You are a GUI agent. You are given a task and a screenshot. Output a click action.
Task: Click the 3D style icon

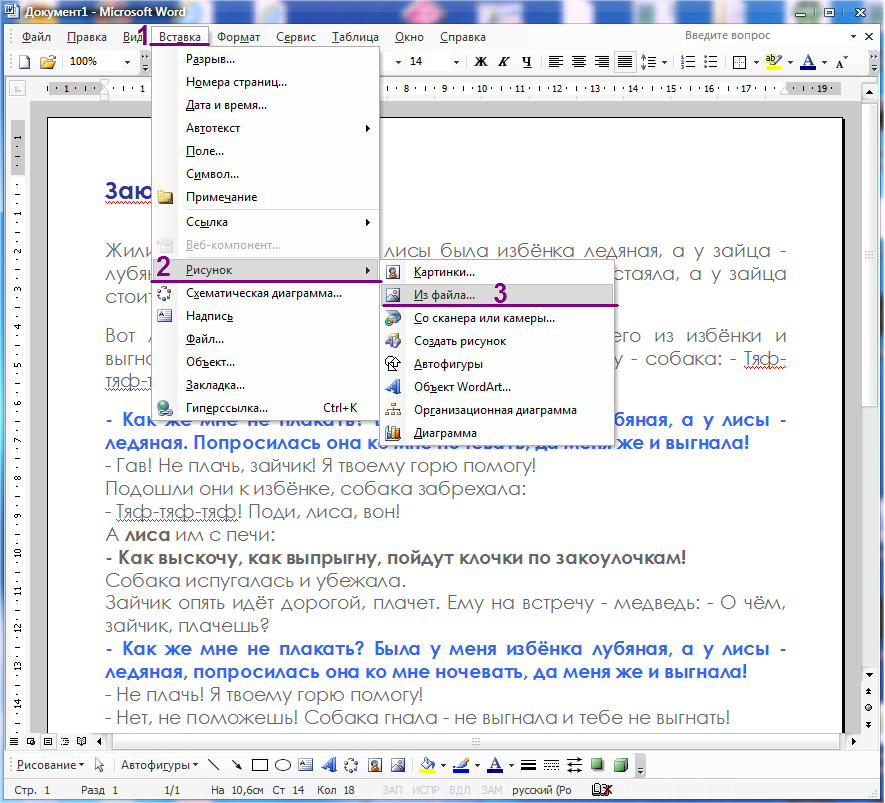(621, 765)
